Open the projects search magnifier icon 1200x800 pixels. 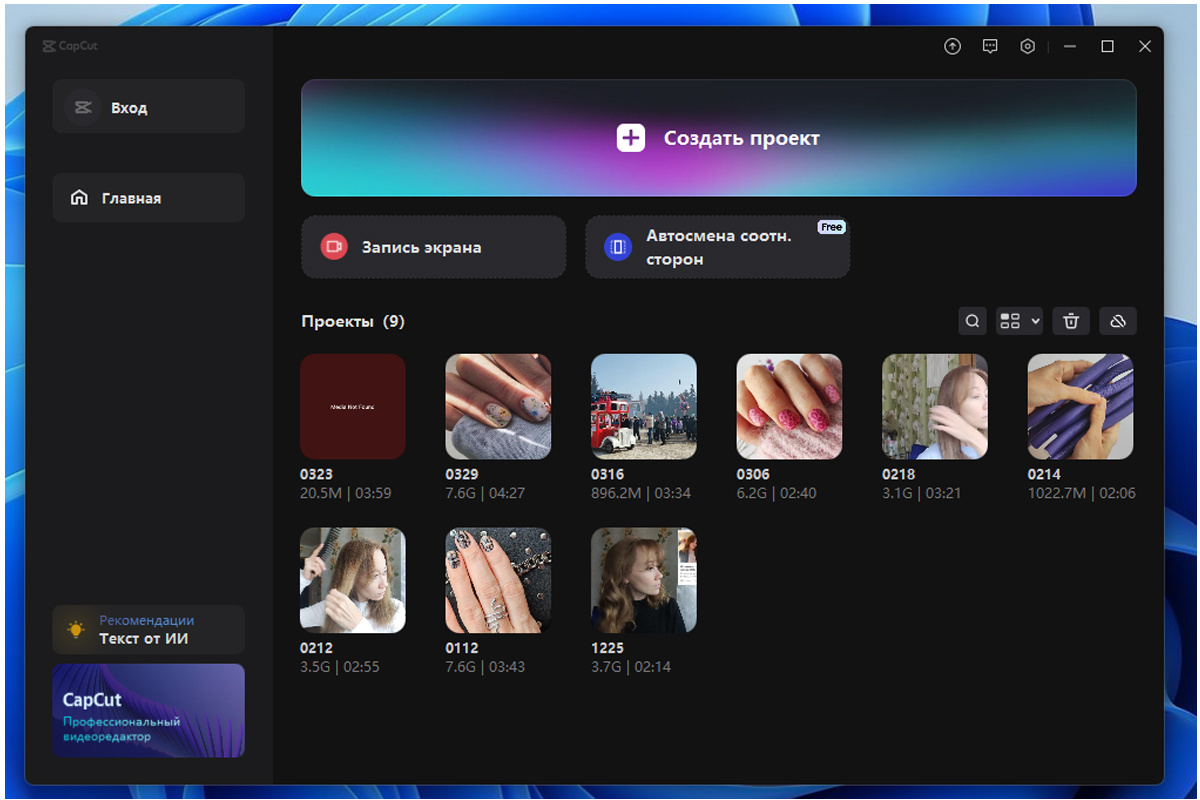pyautogui.click(x=972, y=321)
